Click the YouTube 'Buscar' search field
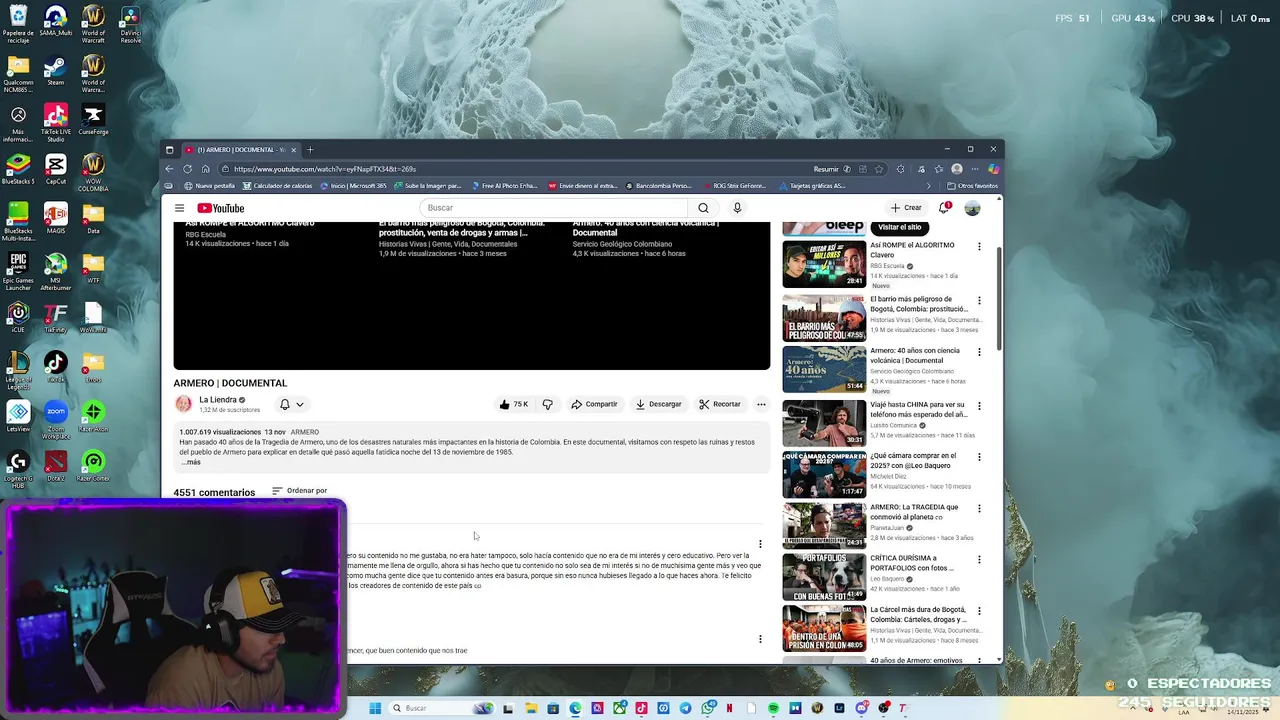1280x720 pixels. point(552,208)
